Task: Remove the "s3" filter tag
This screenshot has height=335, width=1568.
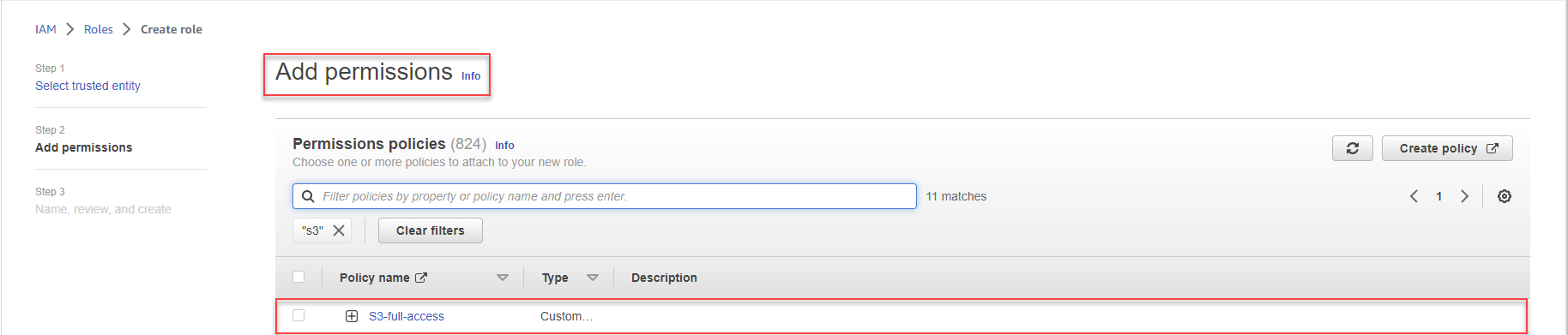Action: point(339,230)
